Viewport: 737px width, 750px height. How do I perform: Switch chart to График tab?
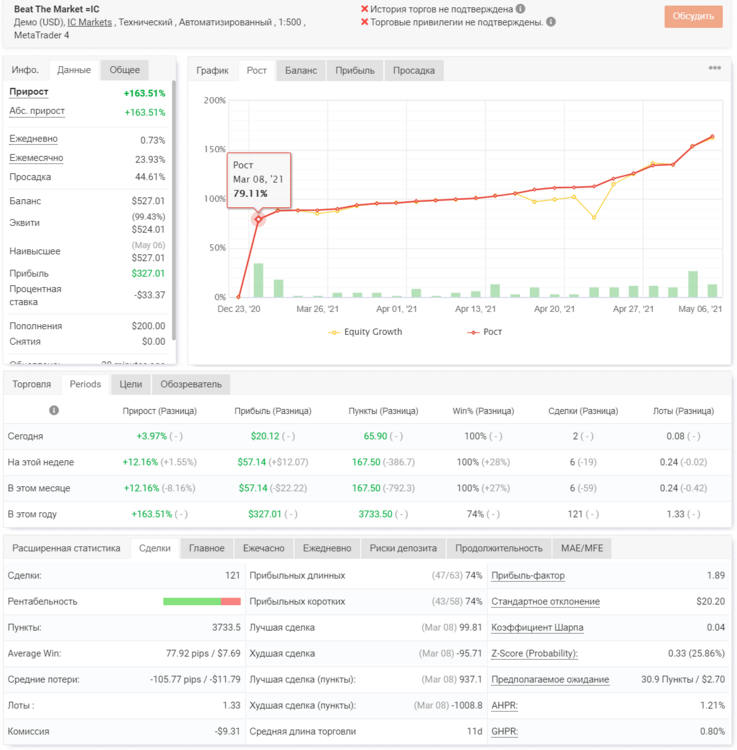(x=212, y=70)
